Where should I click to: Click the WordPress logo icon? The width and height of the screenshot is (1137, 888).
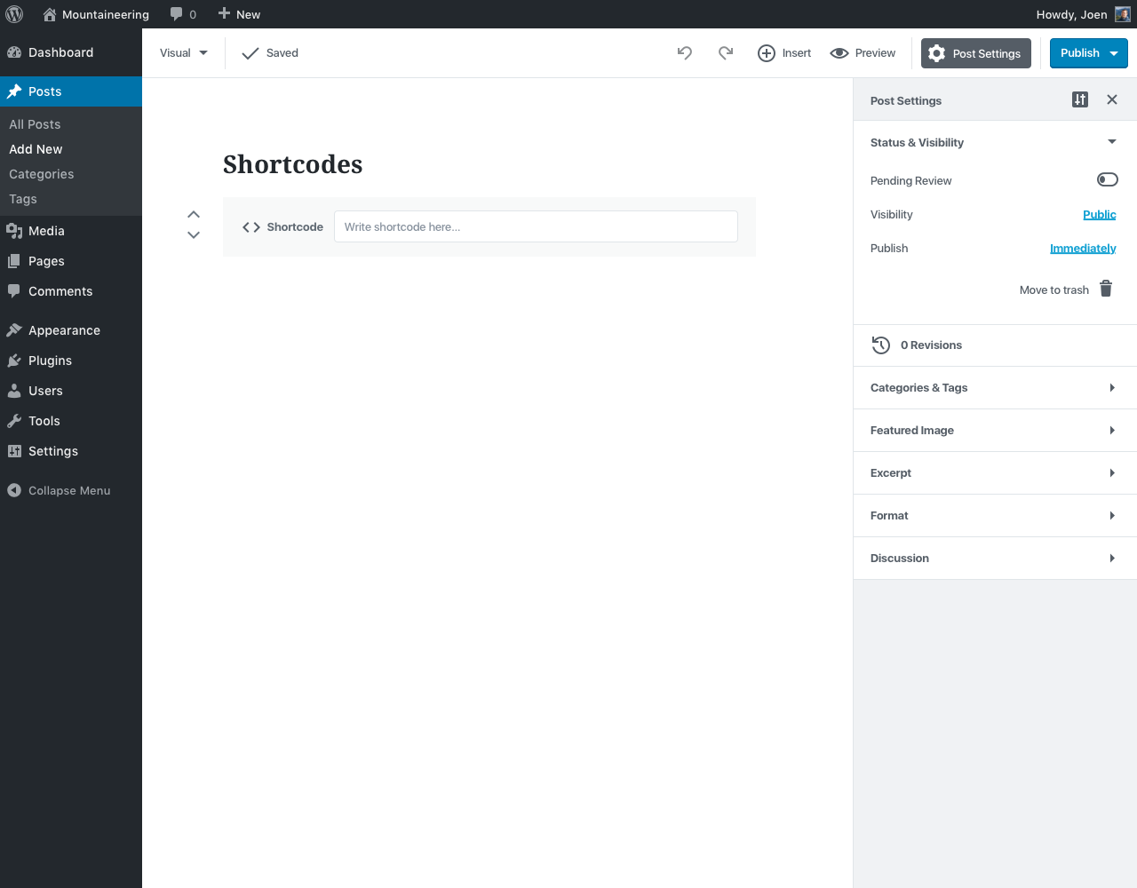[15, 14]
